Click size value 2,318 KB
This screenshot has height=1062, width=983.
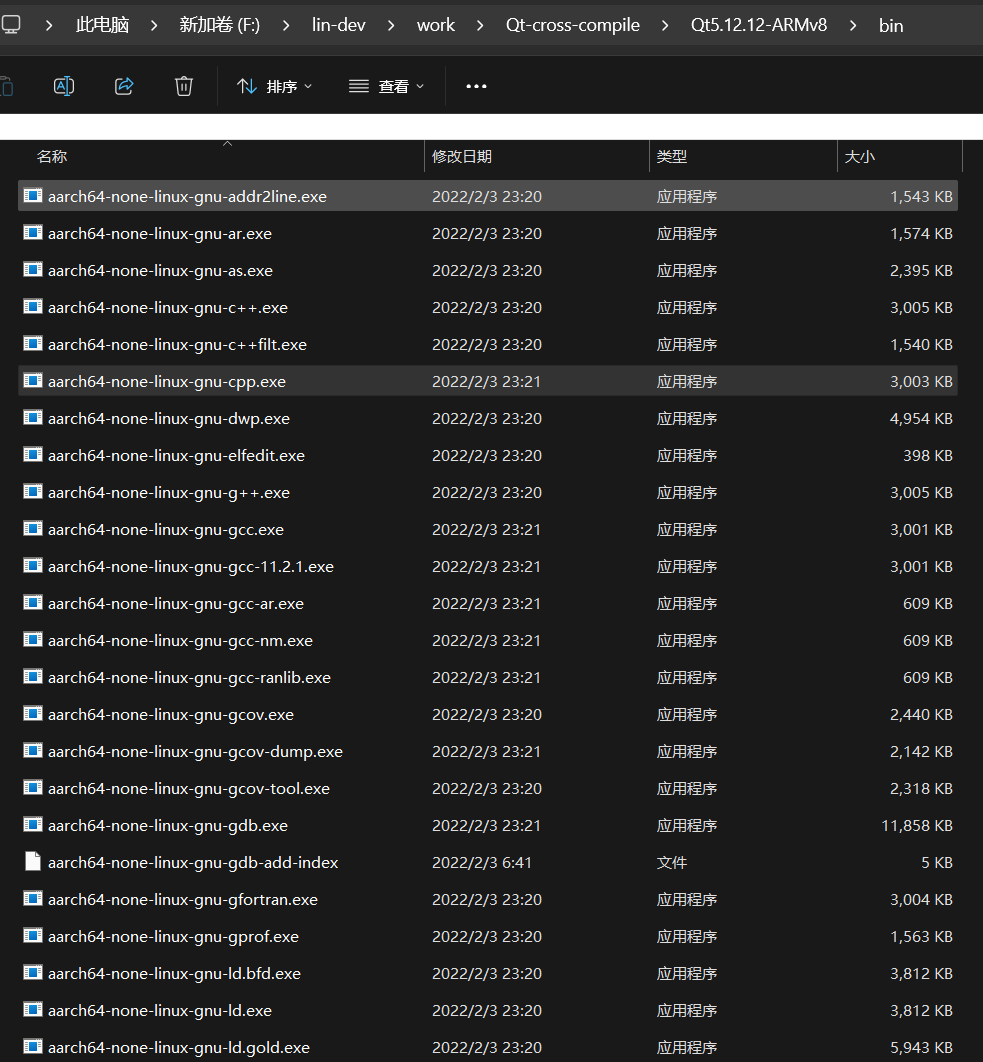(x=921, y=788)
